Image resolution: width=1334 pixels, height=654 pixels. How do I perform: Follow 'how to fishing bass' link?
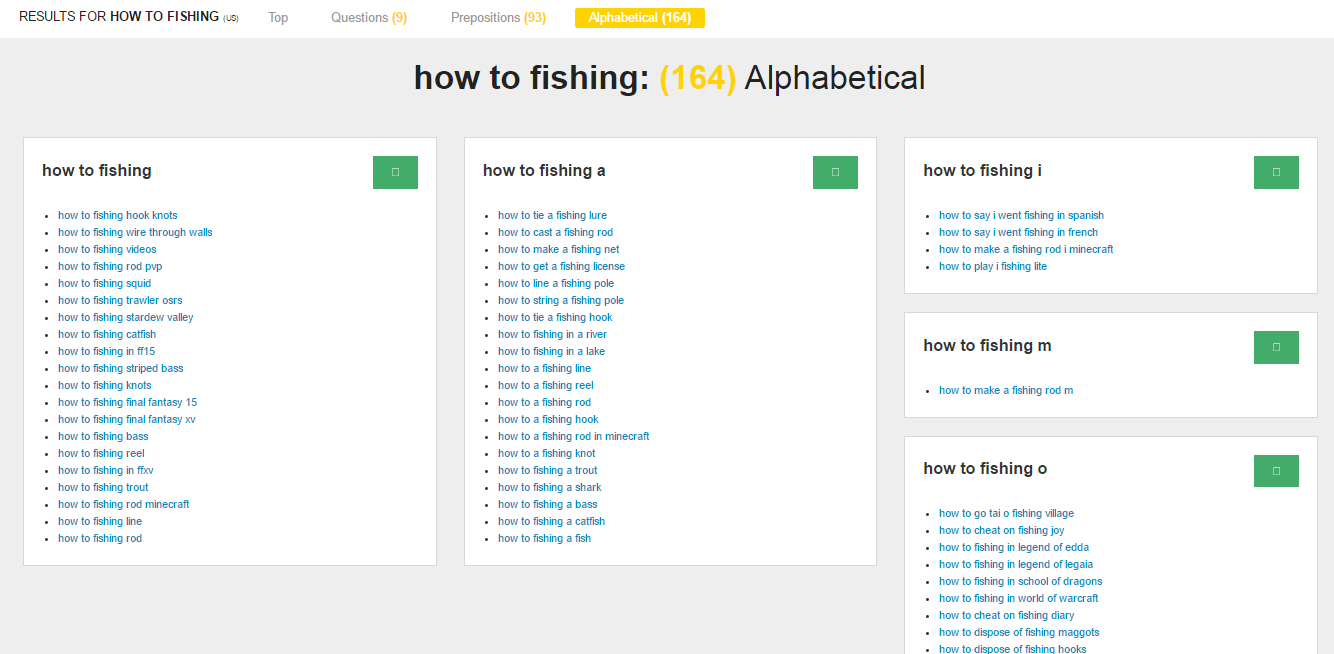point(103,436)
